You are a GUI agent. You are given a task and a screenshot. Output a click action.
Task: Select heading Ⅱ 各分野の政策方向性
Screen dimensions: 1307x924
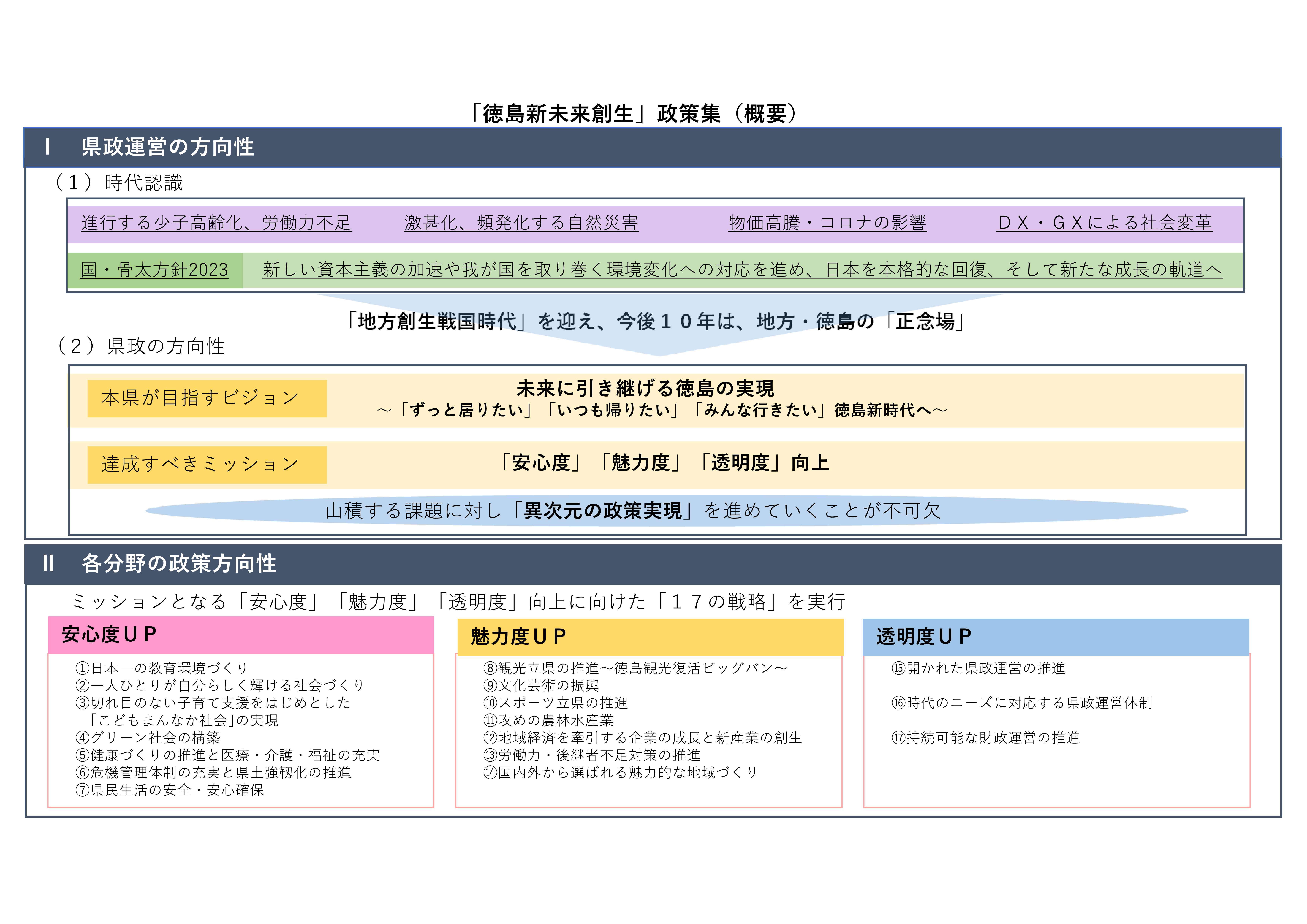(160, 564)
